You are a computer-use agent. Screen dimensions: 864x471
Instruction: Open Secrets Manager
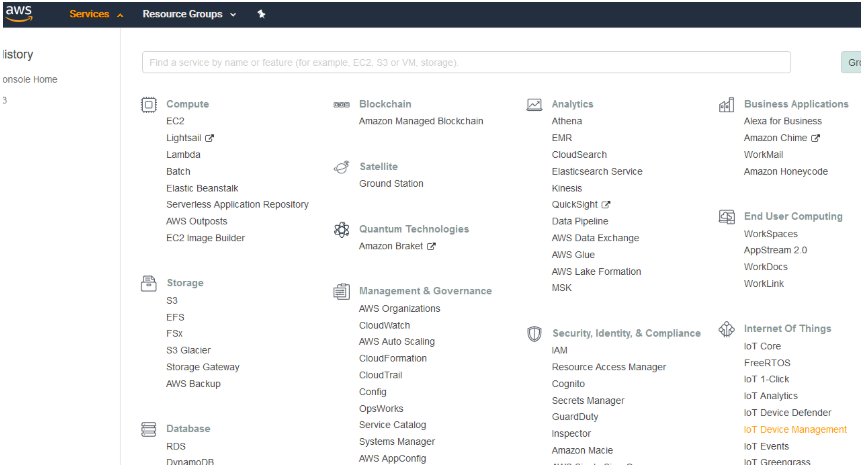click(588, 400)
